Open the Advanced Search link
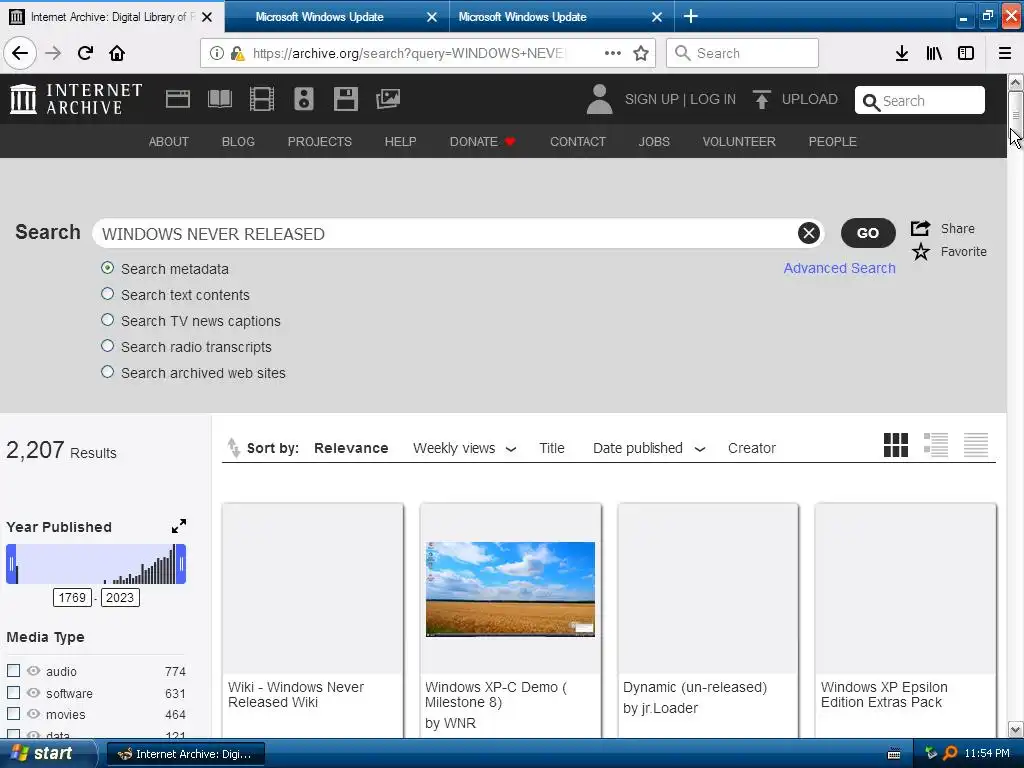The width and height of the screenshot is (1024, 768). tap(839, 268)
